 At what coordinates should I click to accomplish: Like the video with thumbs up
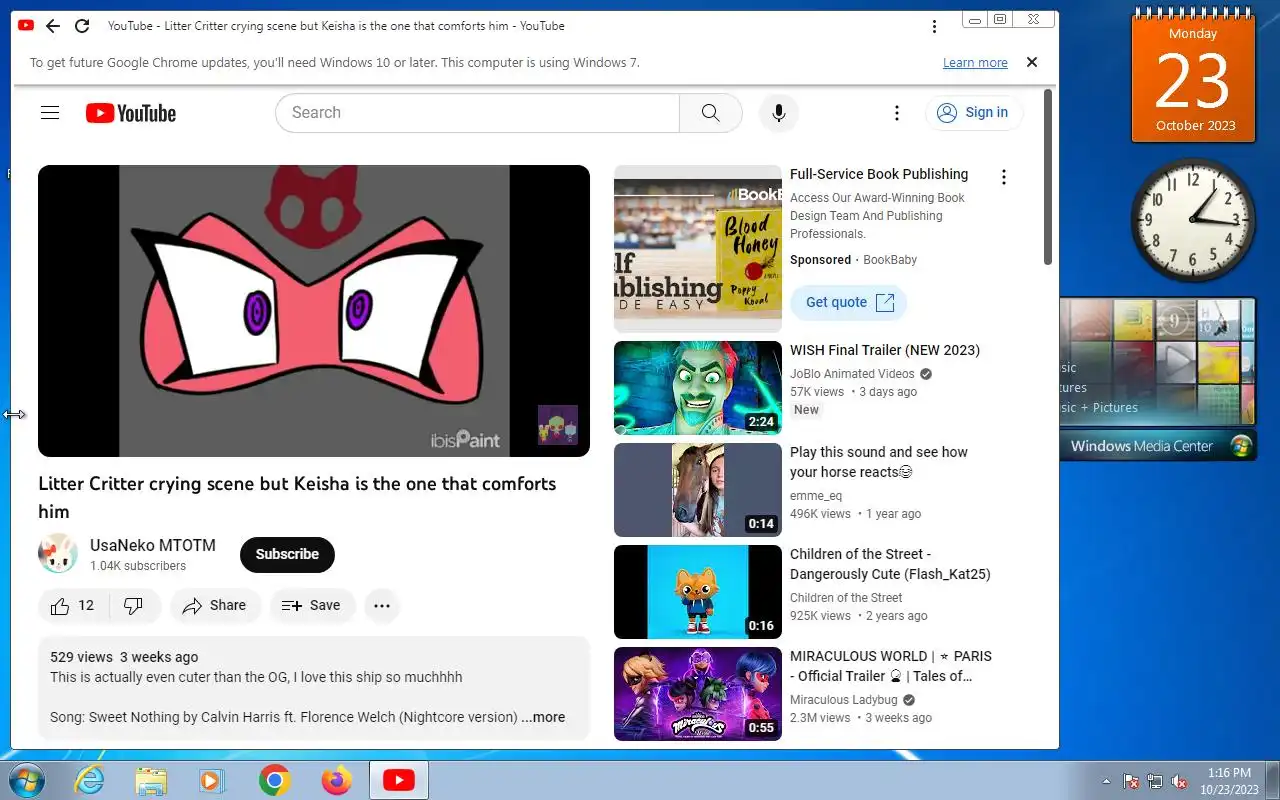(x=73, y=605)
